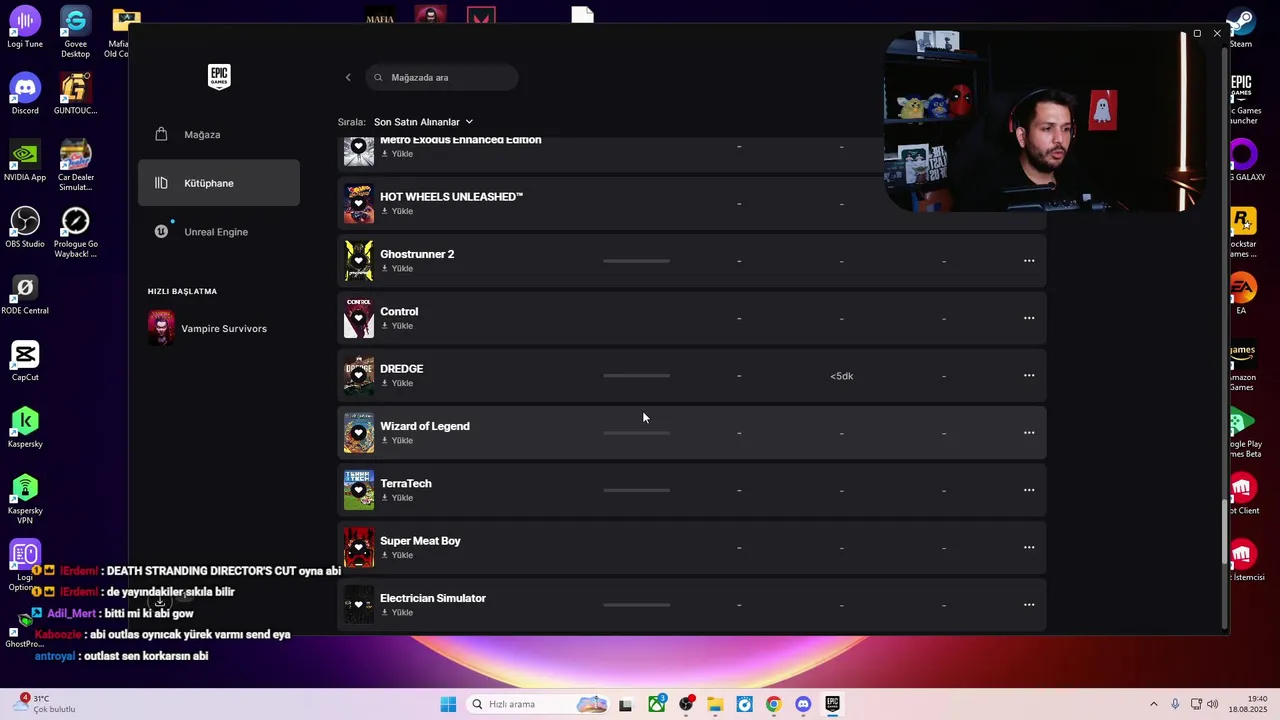Open the Mağaza store section
The height and width of the screenshot is (720, 1280).
coord(219,134)
